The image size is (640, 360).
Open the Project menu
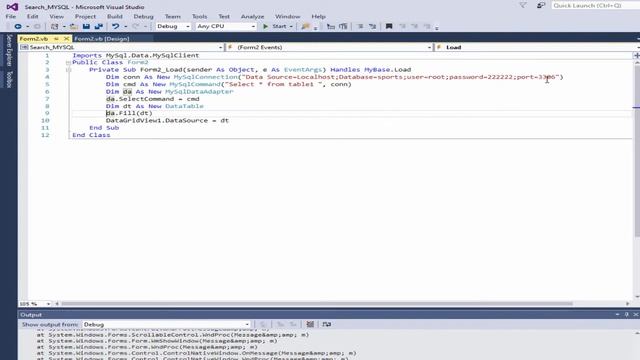tap(85, 16)
